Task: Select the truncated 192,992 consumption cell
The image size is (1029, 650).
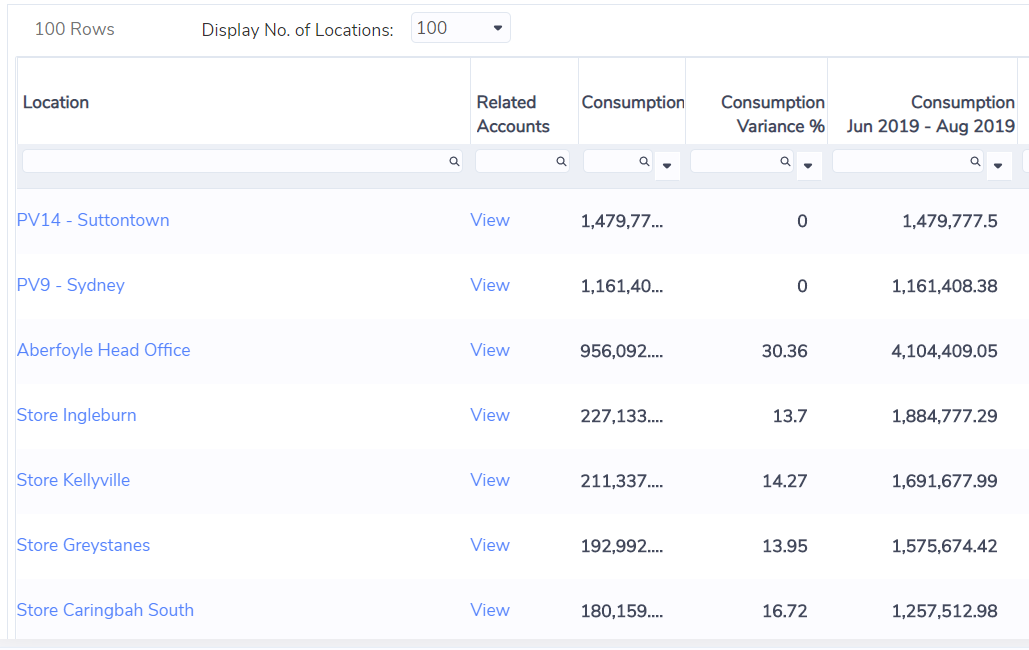Action: [621, 546]
